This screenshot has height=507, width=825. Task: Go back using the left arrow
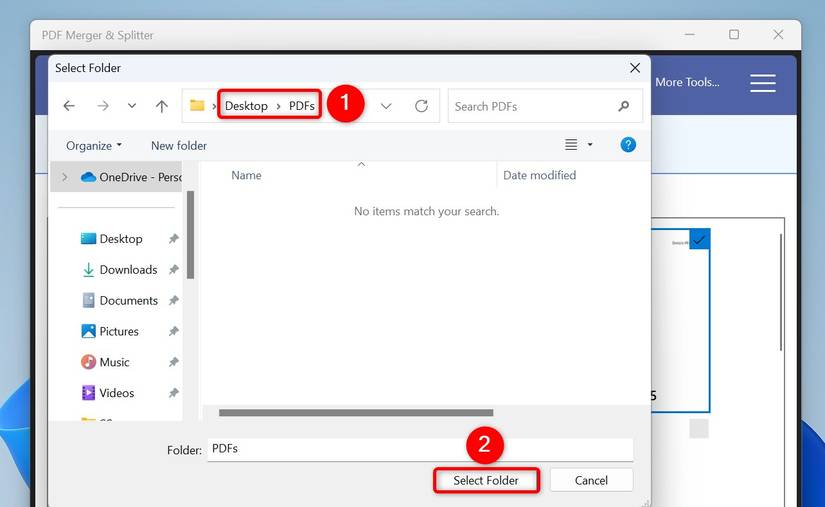69,106
